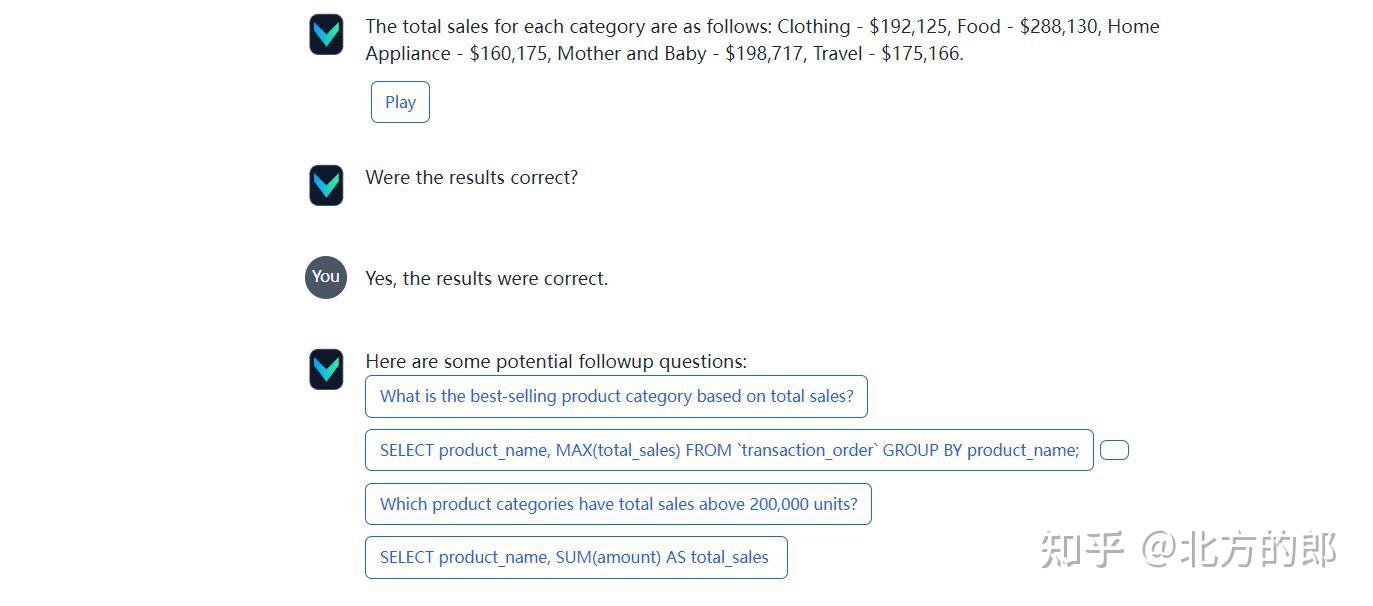Click the 'Clothing - $192,125' figure
The image size is (1373, 606).
[863, 27]
